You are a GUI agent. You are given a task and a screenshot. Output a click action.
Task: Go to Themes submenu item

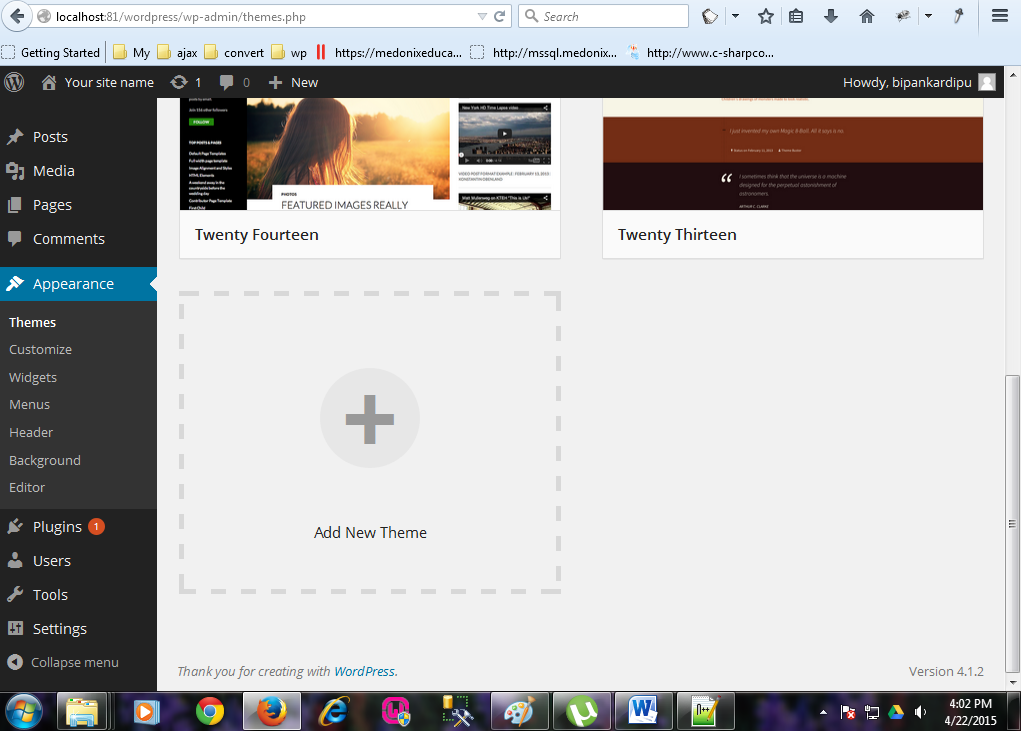tap(33, 322)
